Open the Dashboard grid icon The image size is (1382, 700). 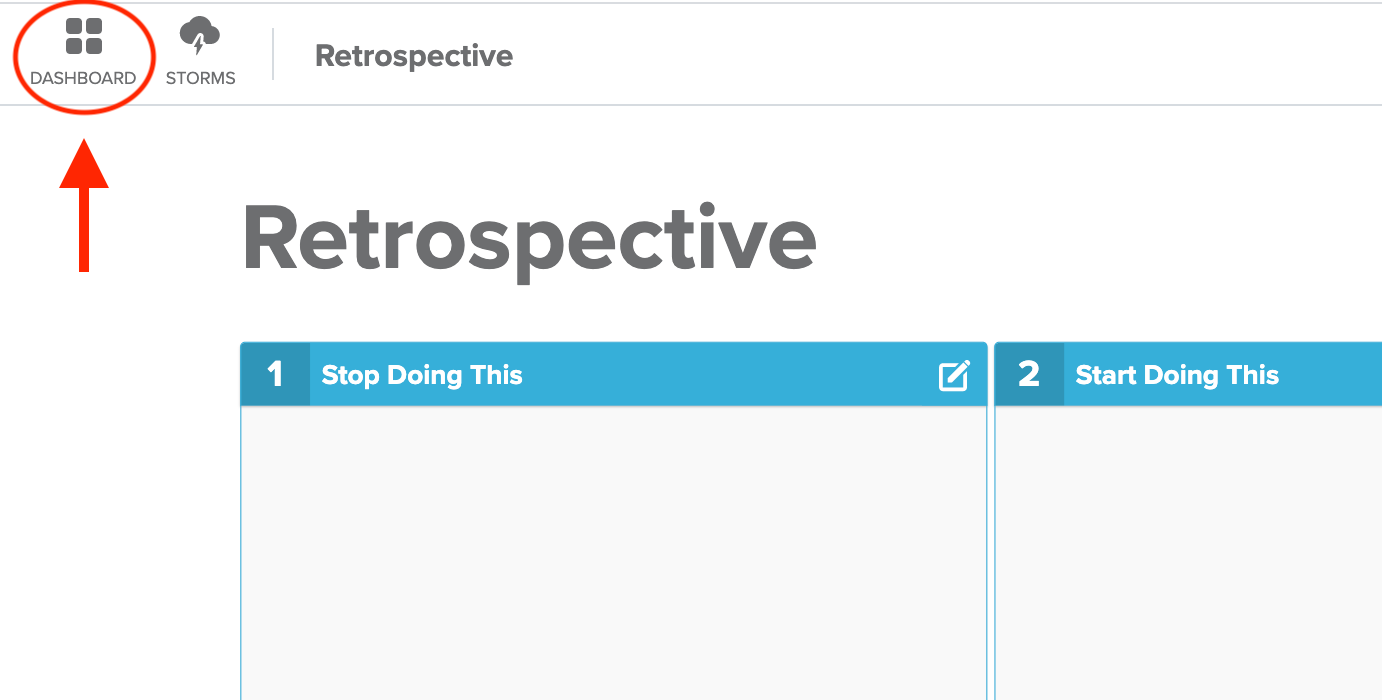[84, 37]
